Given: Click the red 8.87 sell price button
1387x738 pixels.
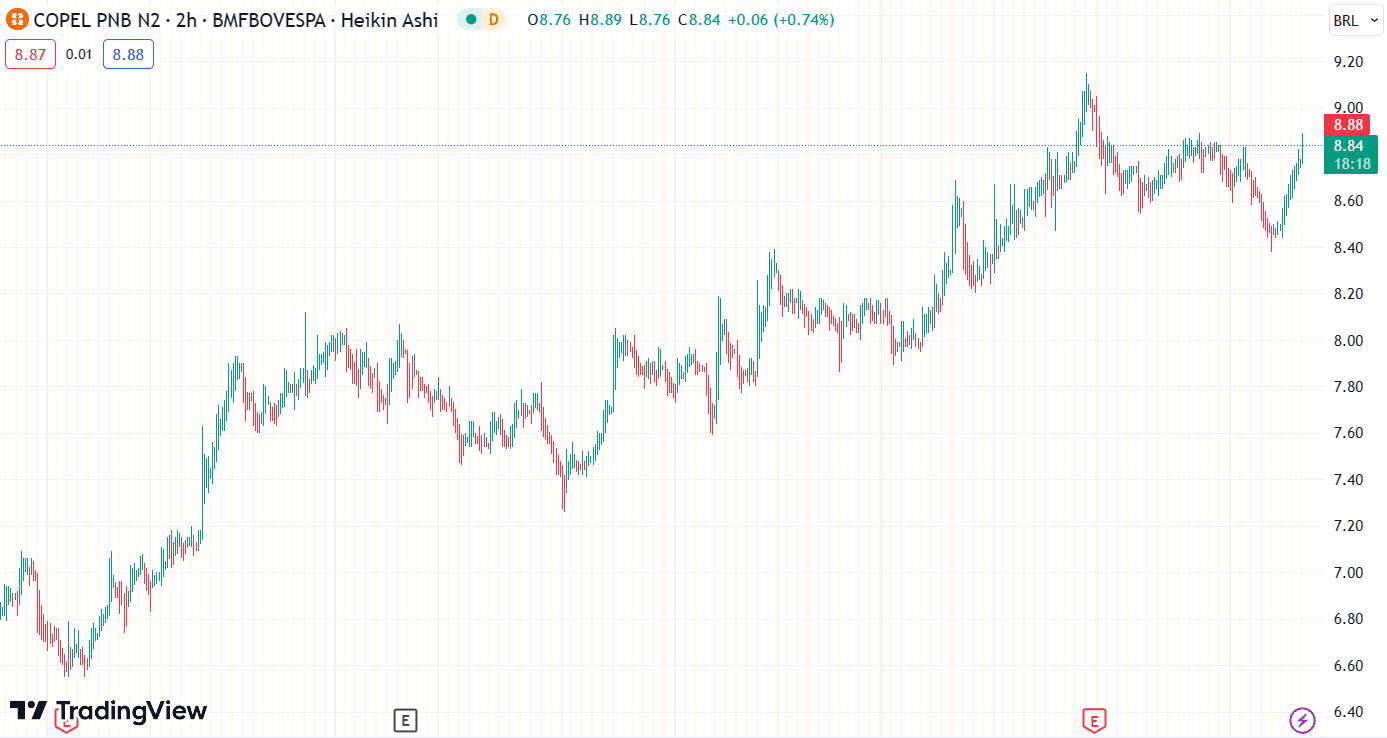Looking at the screenshot, I should [x=30, y=54].
